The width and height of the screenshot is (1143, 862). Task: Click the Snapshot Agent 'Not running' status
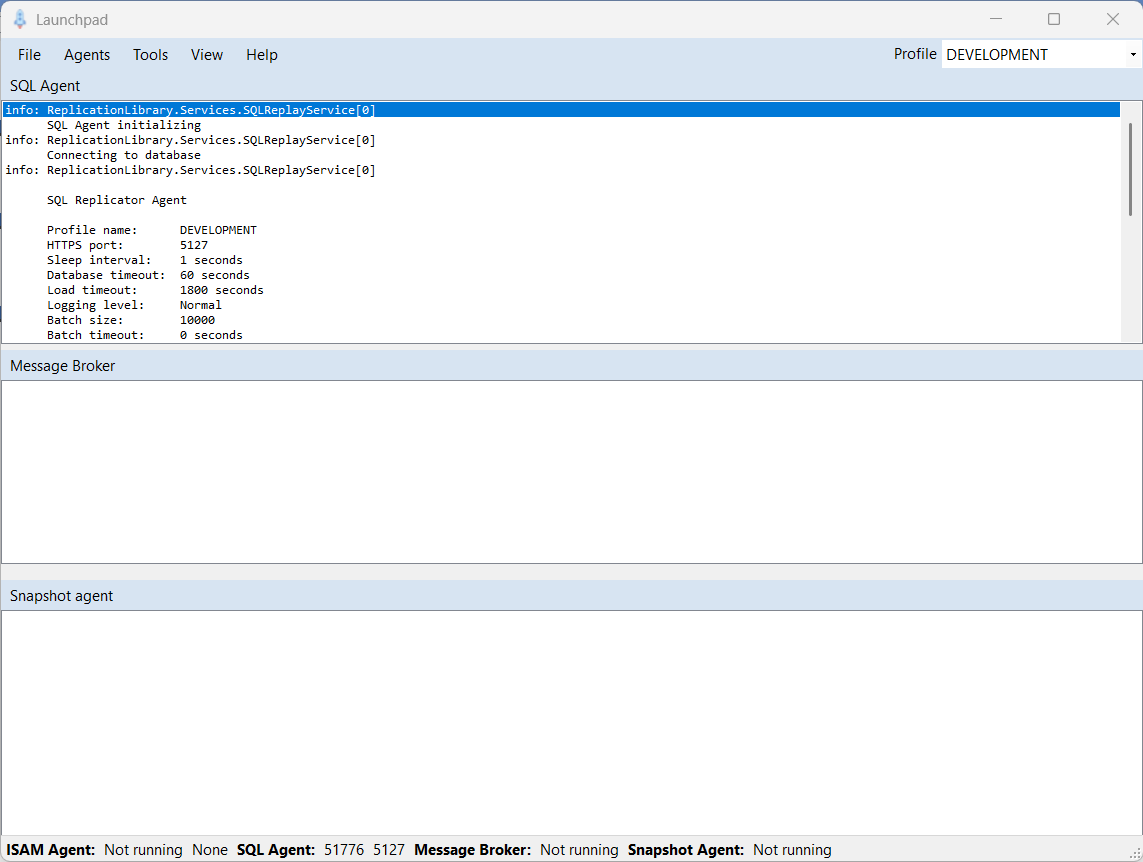(x=792, y=850)
